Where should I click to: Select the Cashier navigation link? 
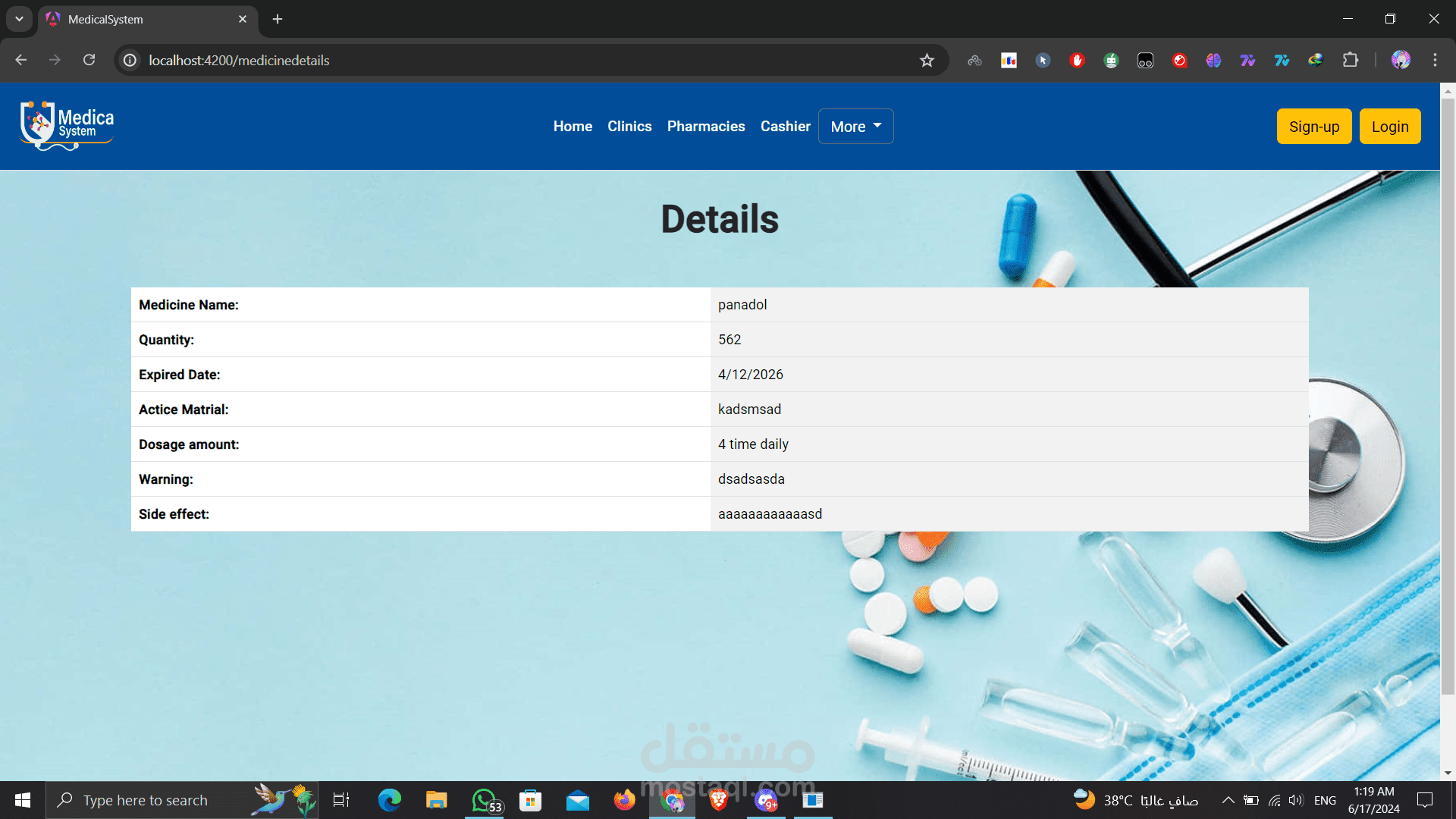click(x=785, y=127)
